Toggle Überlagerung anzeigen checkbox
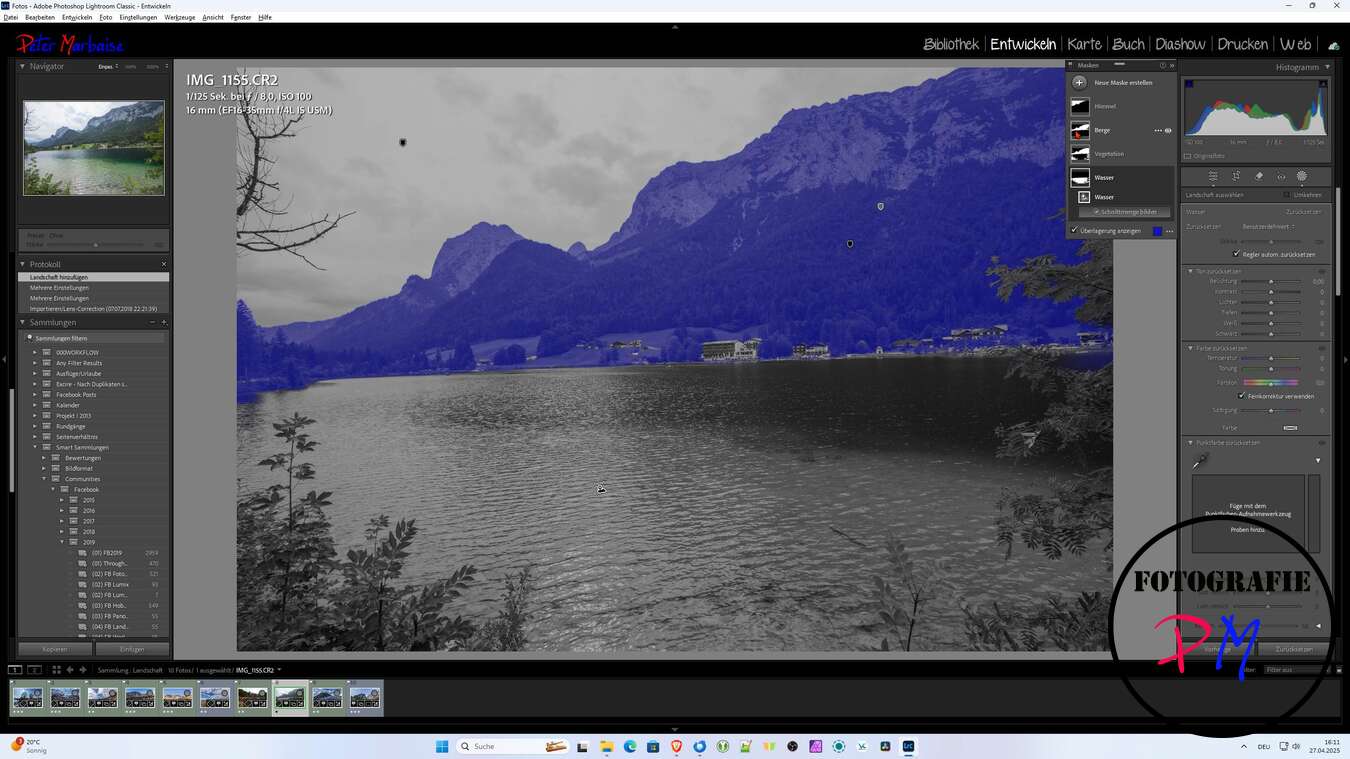Screen dimensions: 1350x759 pos(1075,231)
